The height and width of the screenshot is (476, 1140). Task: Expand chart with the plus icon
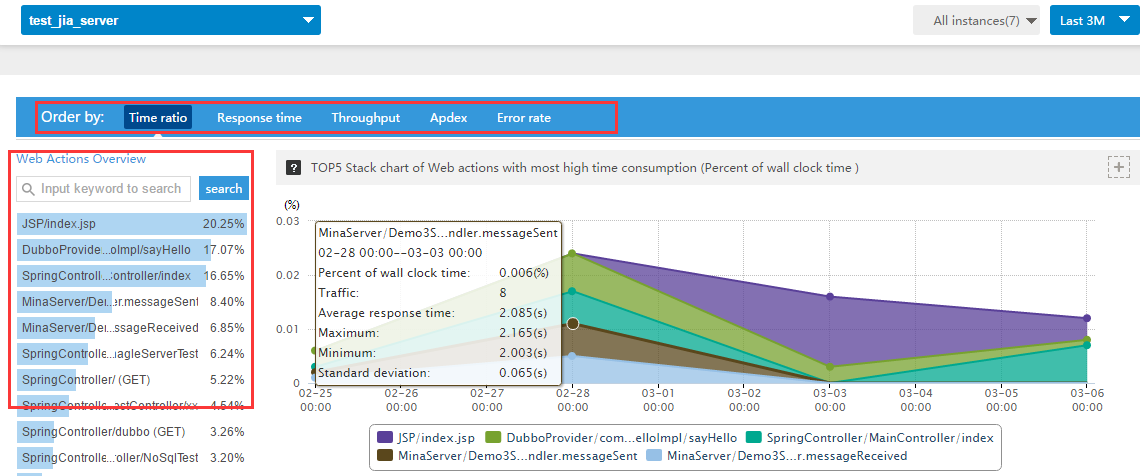[x=1118, y=168]
